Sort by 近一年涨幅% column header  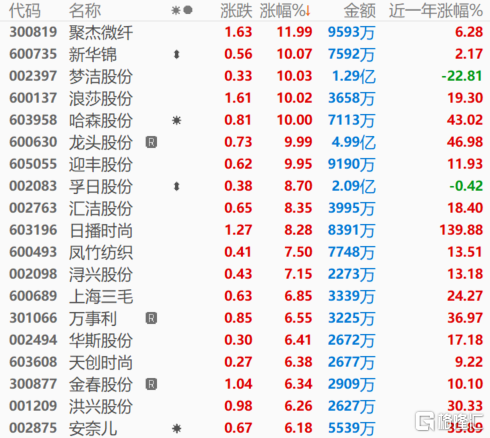436,11
